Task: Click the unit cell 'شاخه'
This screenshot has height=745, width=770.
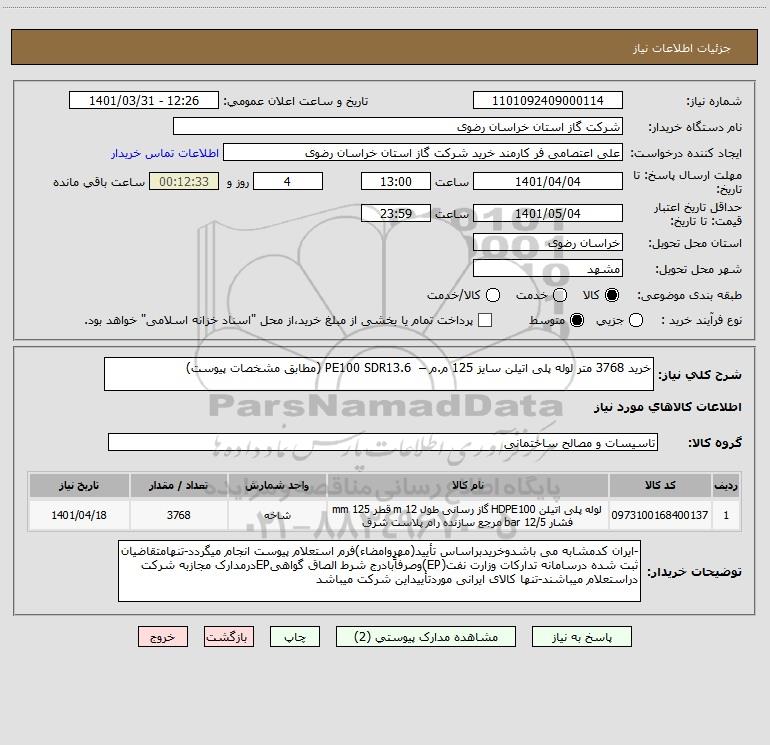Action: (x=277, y=515)
